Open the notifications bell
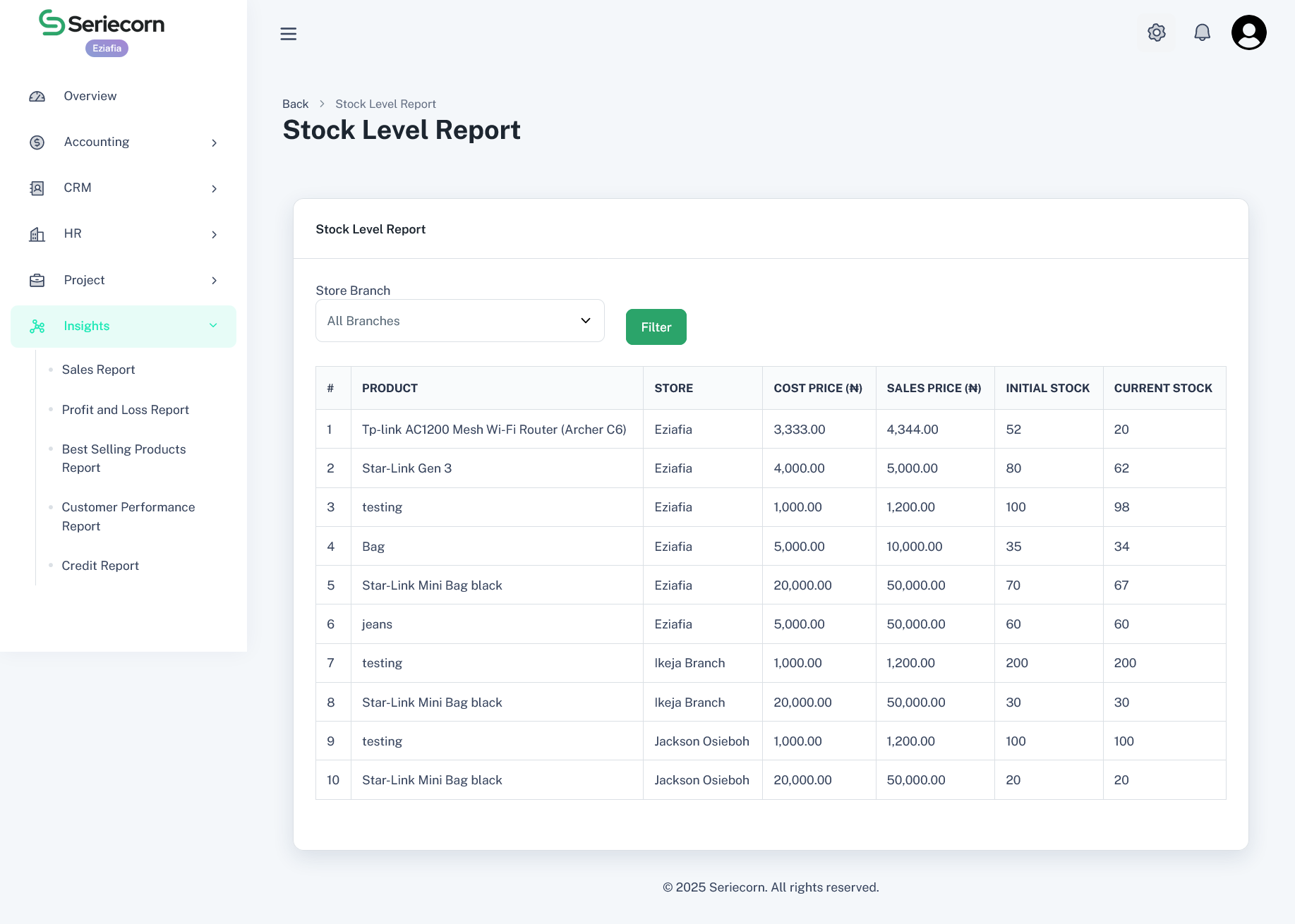1295x924 pixels. 1202,32
